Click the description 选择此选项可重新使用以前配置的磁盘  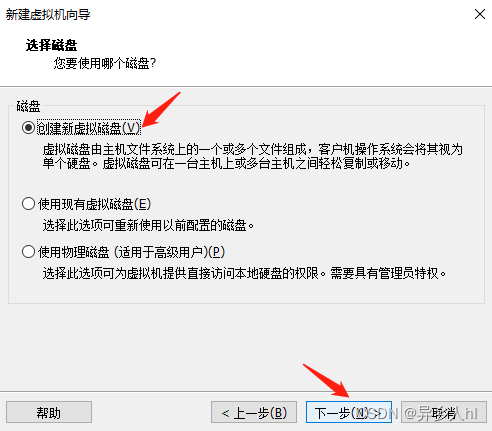[148, 226]
